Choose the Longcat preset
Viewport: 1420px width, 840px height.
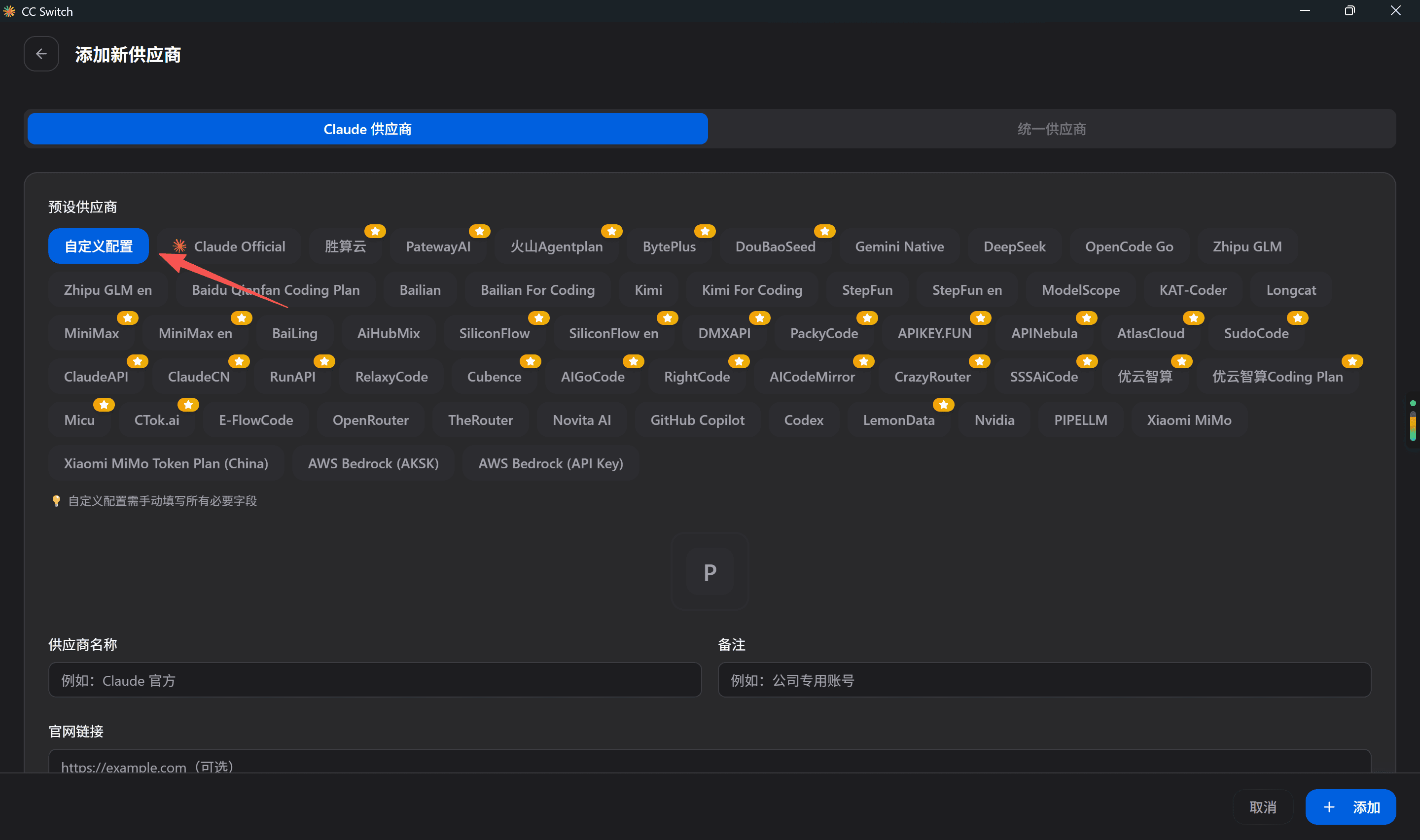coord(1291,290)
